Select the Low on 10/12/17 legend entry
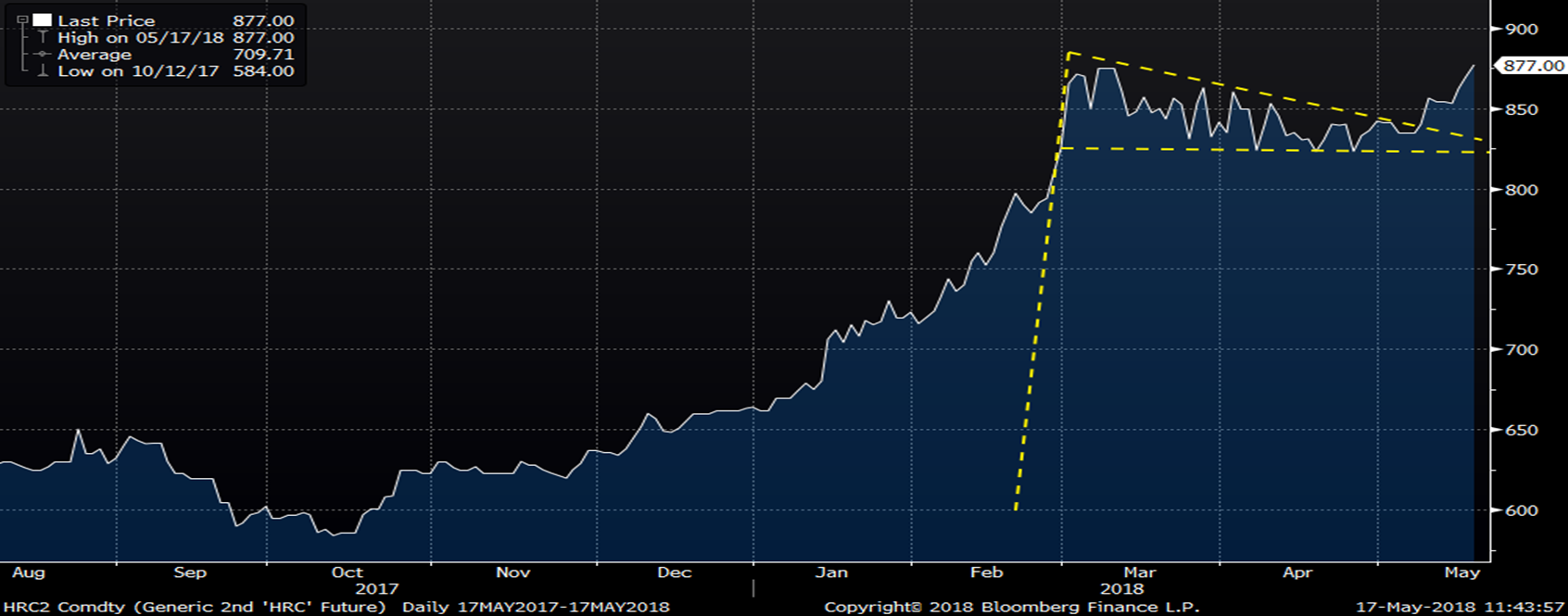Viewport: 1568px width, 616px height. pyautogui.click(x=138, y=71)
